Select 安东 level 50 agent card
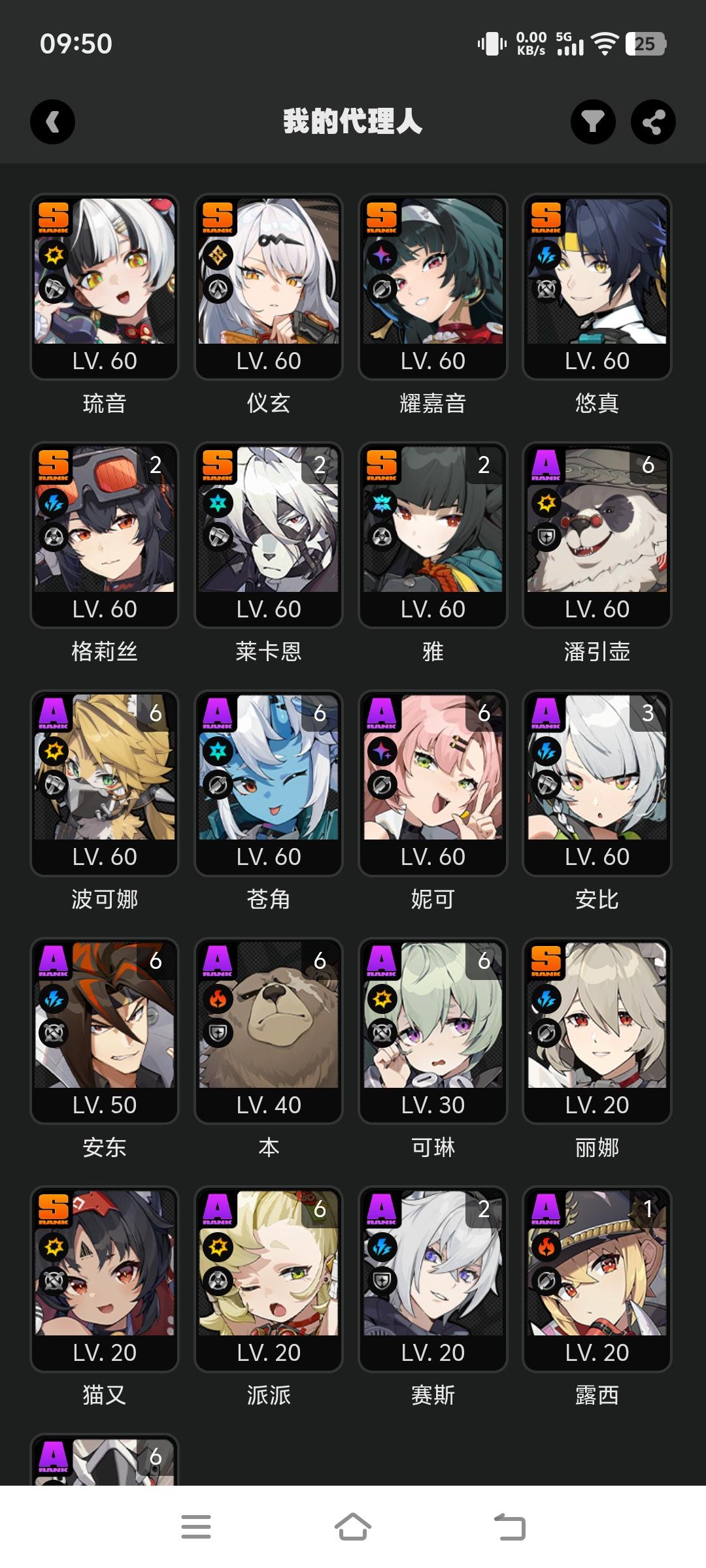 pos(105,1031)
